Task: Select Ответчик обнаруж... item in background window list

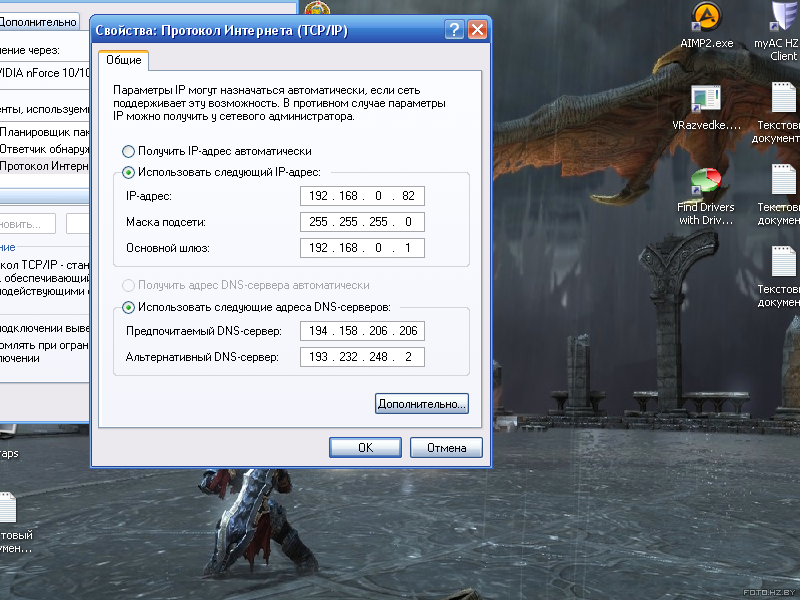Action: point(44,149)
